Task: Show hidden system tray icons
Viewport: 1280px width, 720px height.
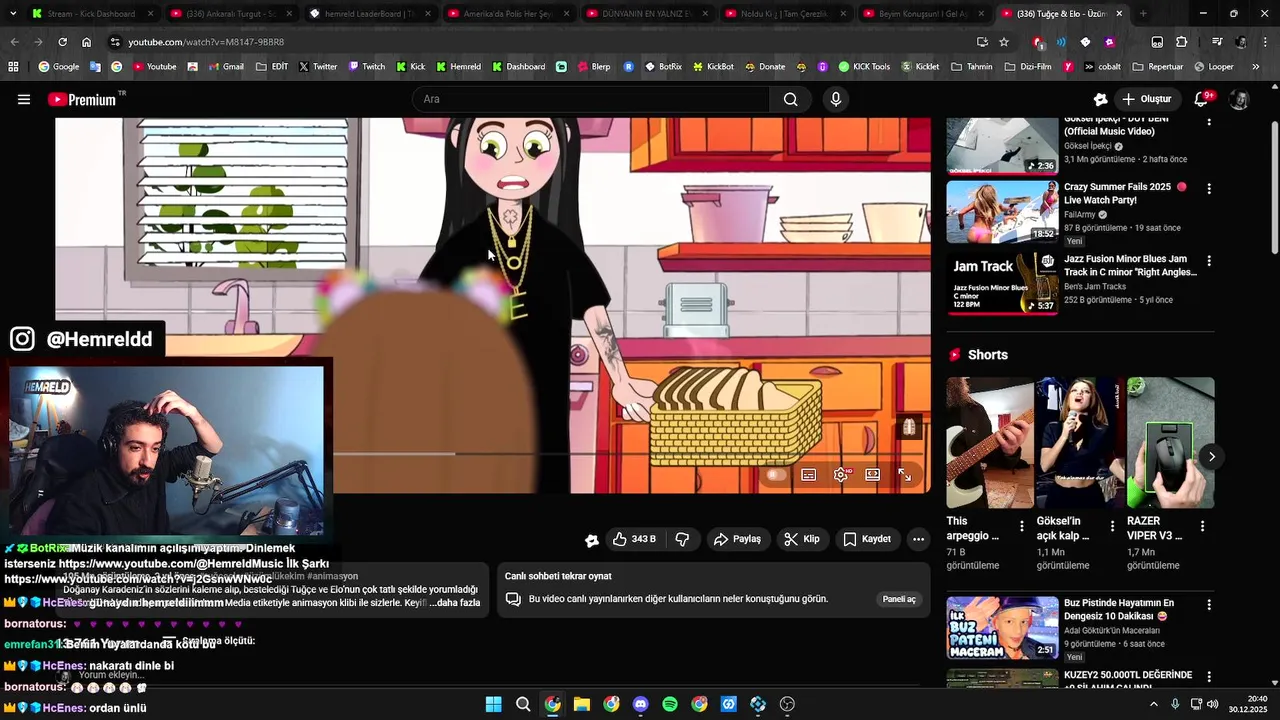Action: coord(1153,704)
